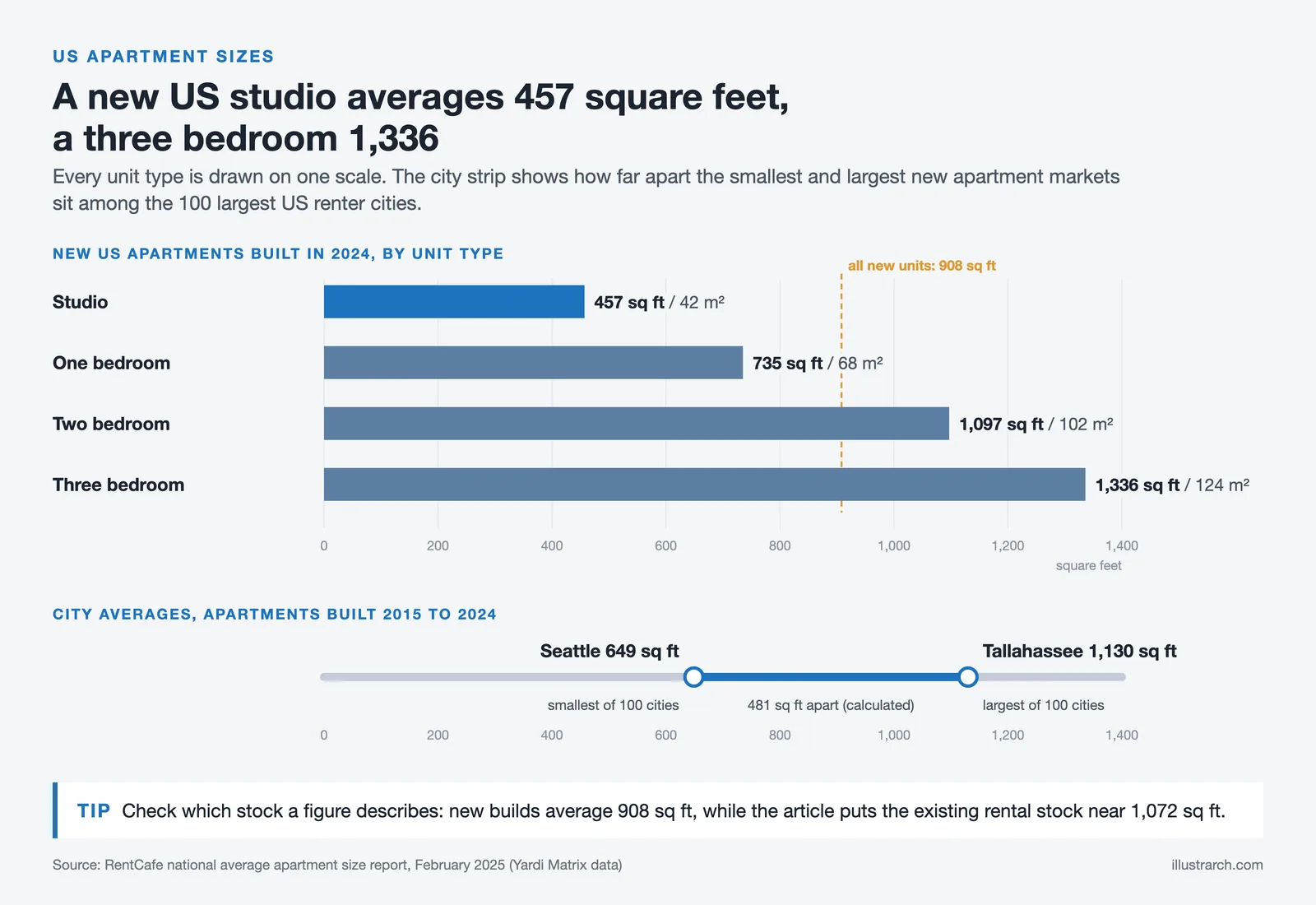1316x905 pixels.
Task: Click the 'illustrarch.com' credit text
Action: pyautogui.click(x=1217, y=865)
